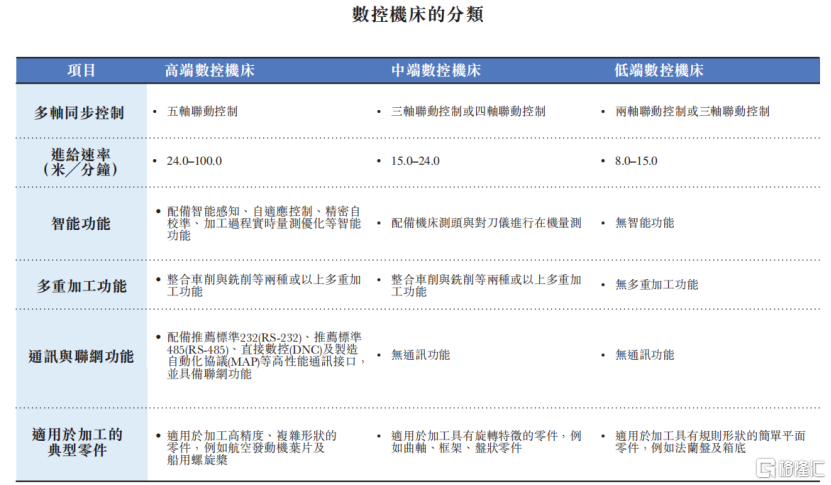831x485 pixels.
Task: Select the 中端數控機床 column header
Action: 436,71
